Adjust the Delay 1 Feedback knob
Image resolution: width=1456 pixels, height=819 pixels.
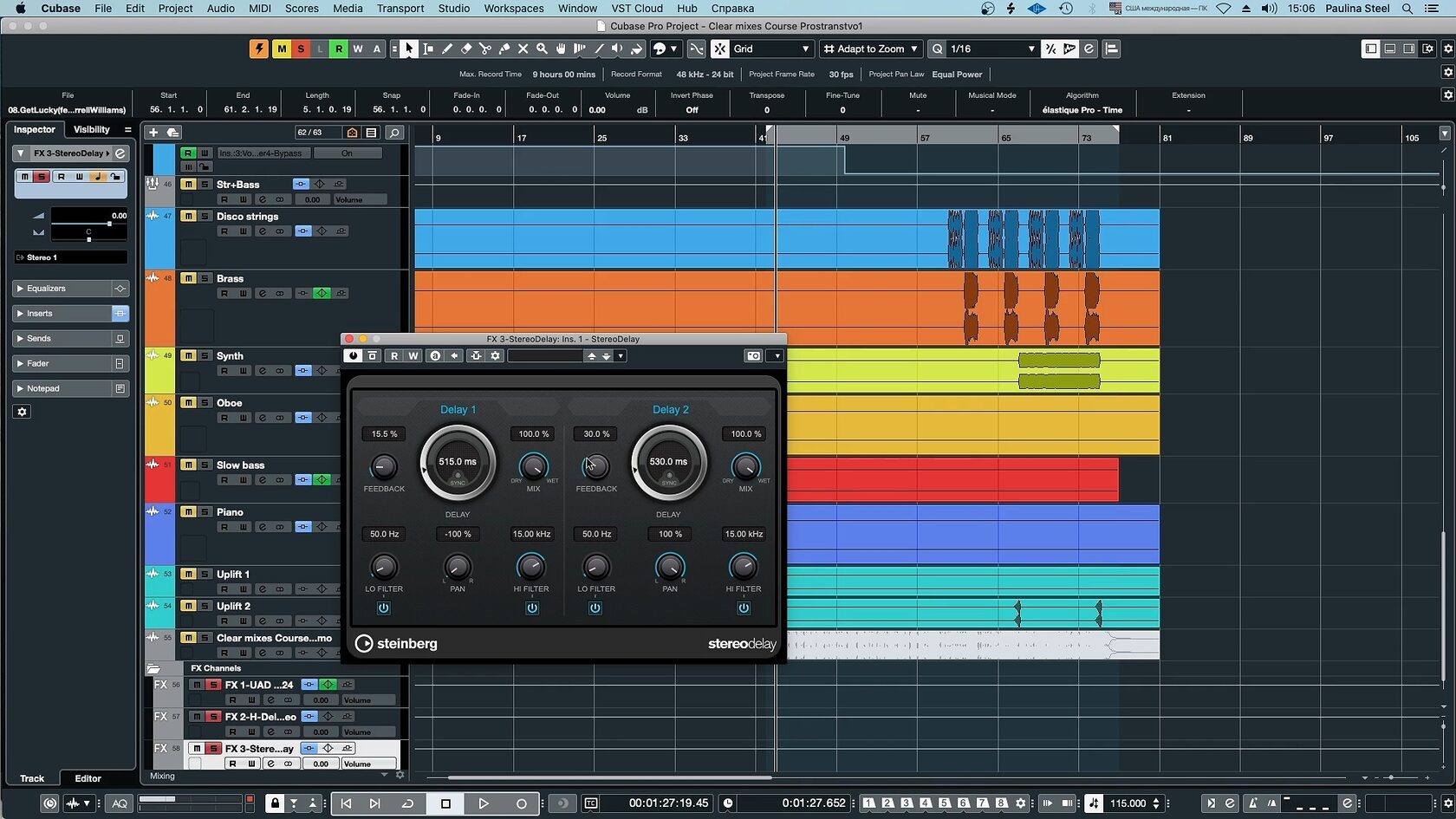pyautogui.click(x=383, y=467)
